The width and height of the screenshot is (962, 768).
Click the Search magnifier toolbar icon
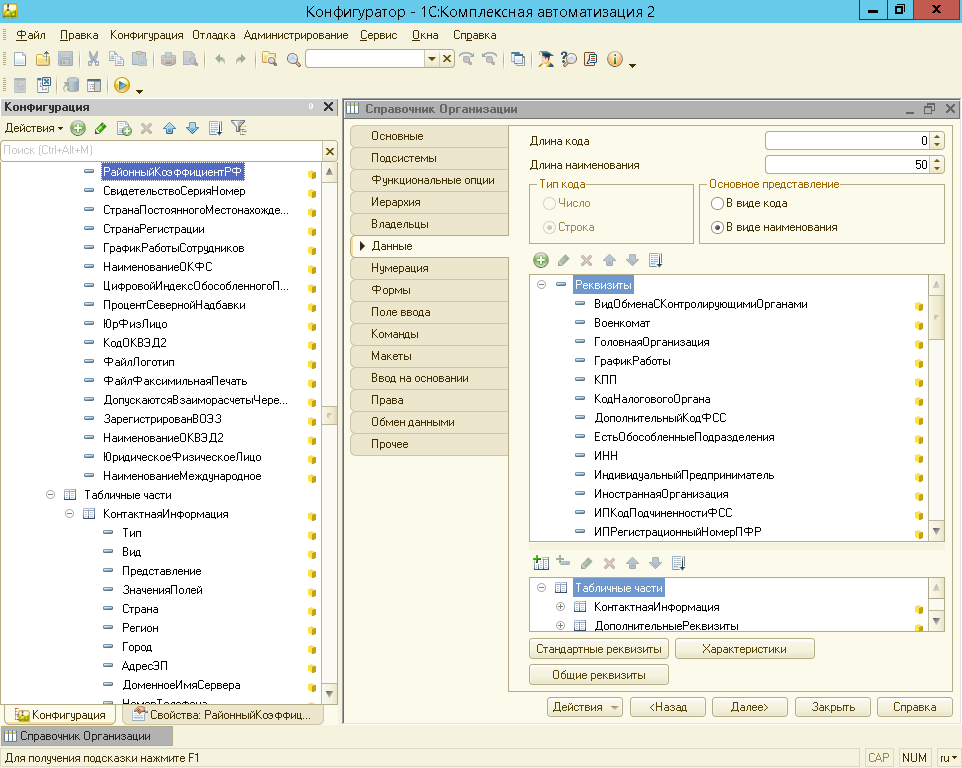[294, 60]
